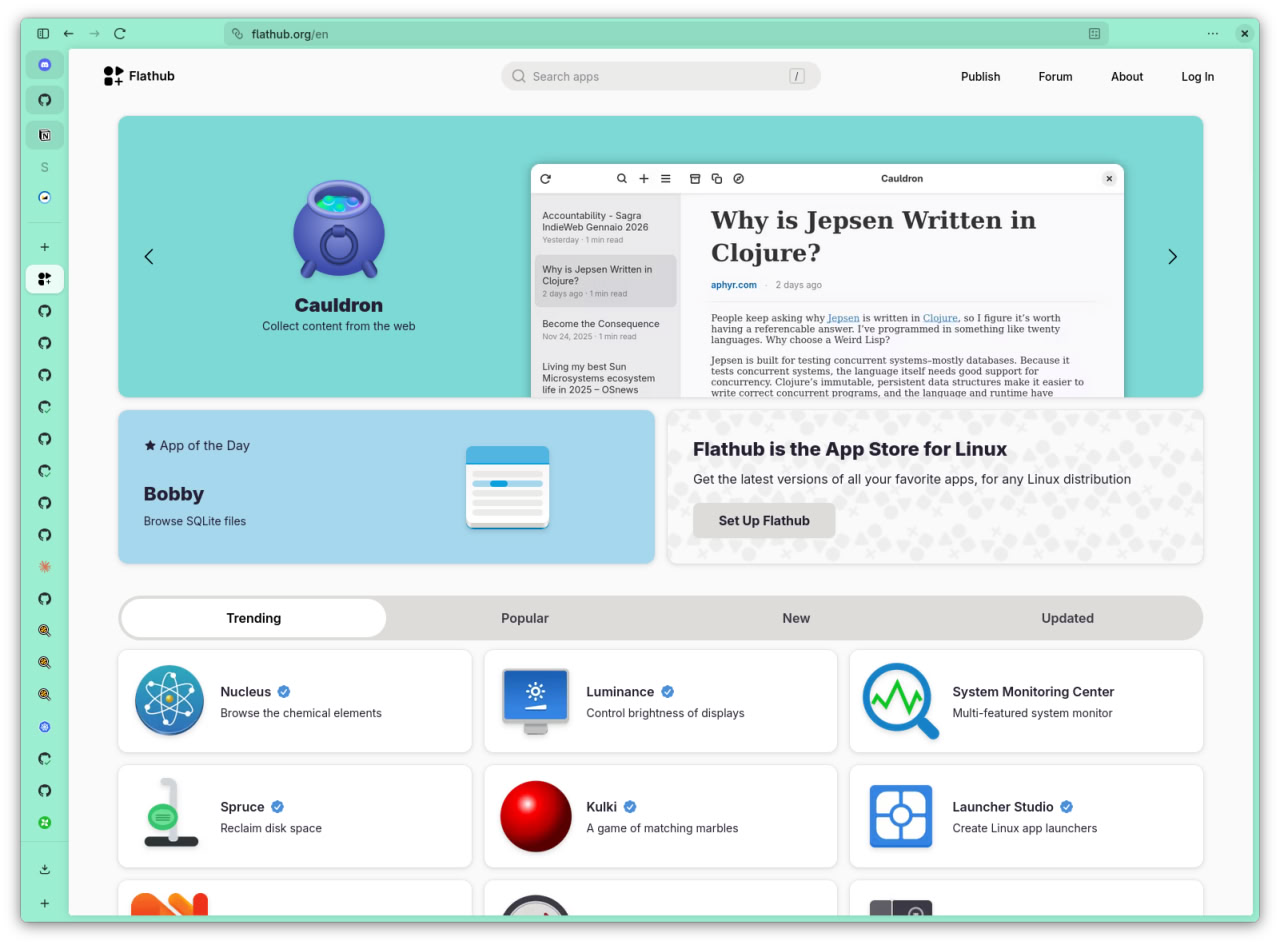Click the aphyr.com source link
The height and width of the screenshot is (945, 1280).
coord(734,285)
